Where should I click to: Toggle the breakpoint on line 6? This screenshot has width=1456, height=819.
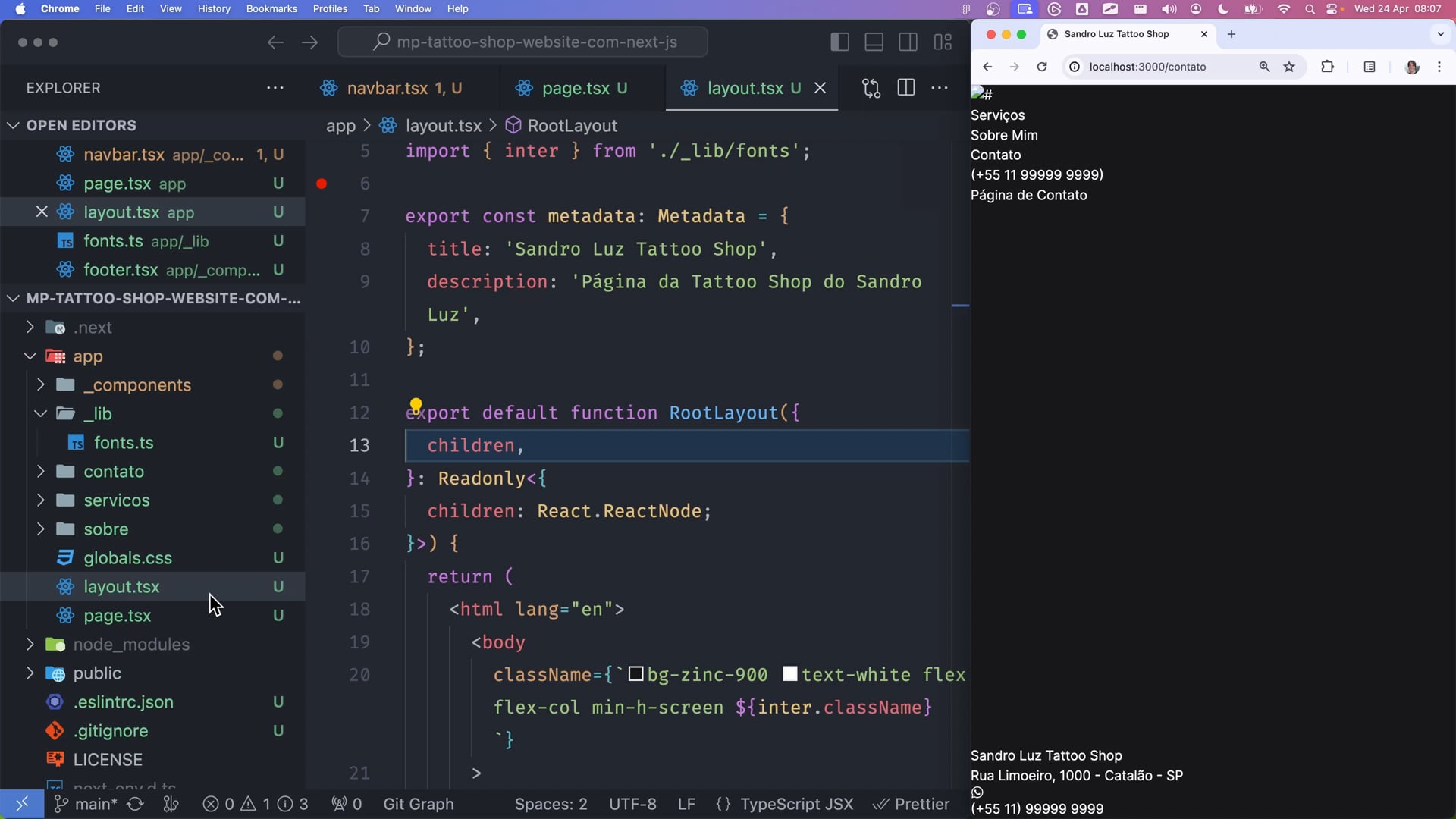322,184
